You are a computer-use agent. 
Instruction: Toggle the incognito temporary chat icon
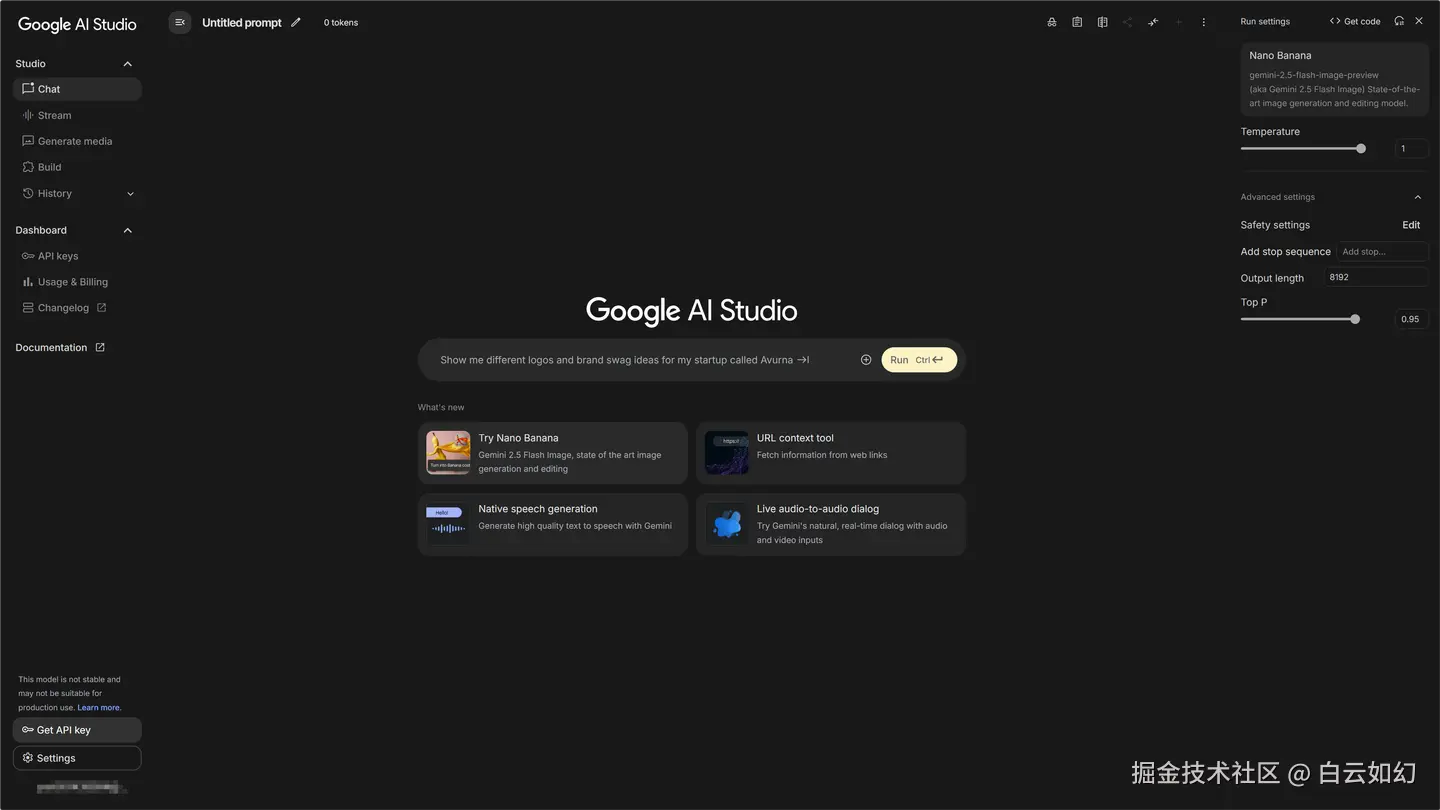tap(1052, 22)
